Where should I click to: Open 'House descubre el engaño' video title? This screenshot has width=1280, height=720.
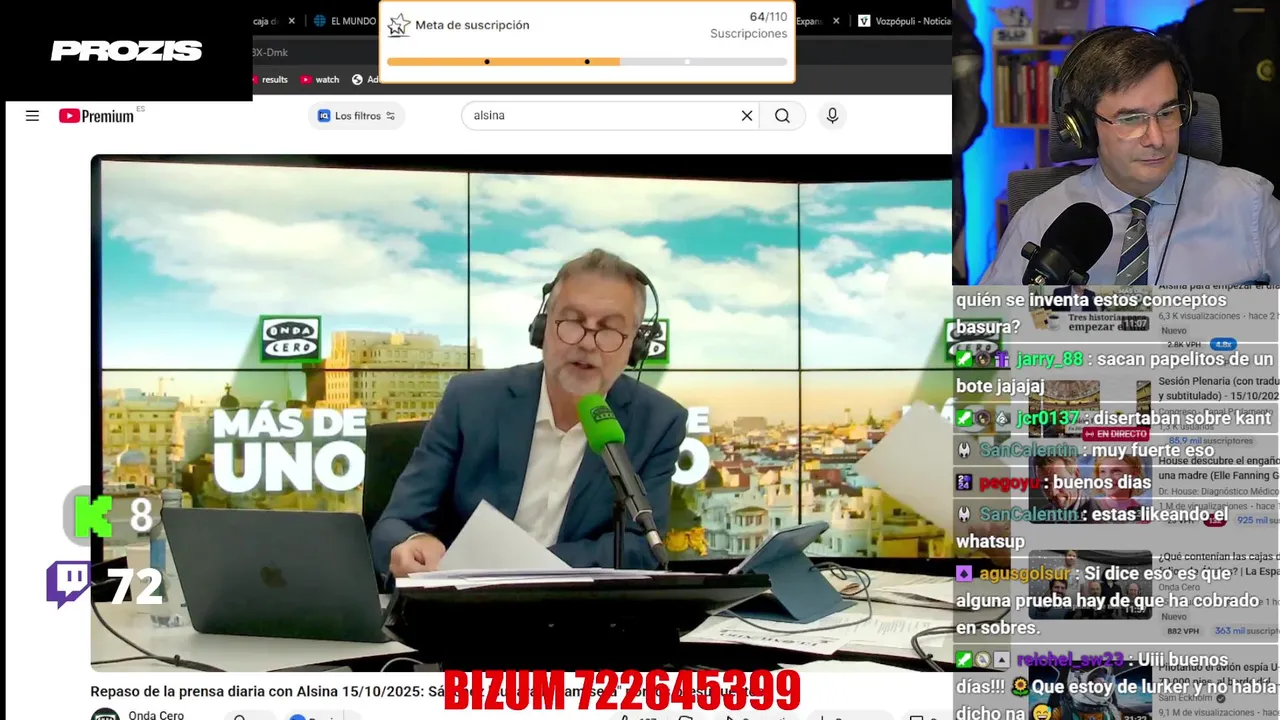pos(1218,468)
